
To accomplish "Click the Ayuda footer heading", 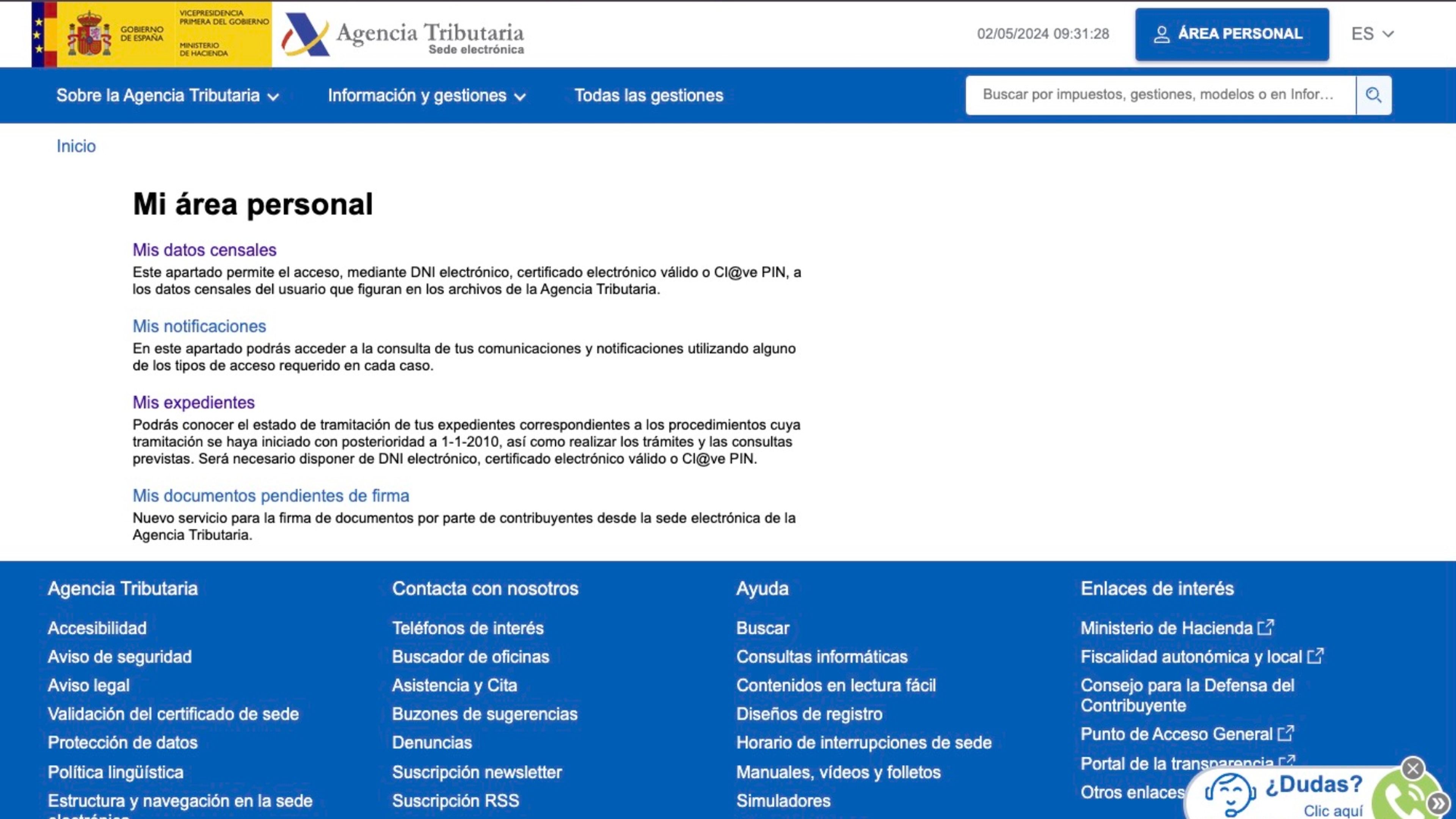I will [x=762, y=589].
